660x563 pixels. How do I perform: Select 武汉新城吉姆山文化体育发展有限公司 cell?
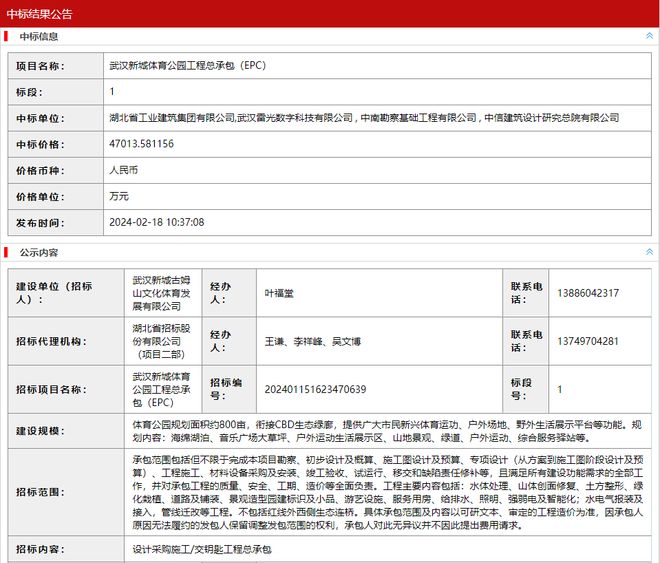(x=163, y=293)
